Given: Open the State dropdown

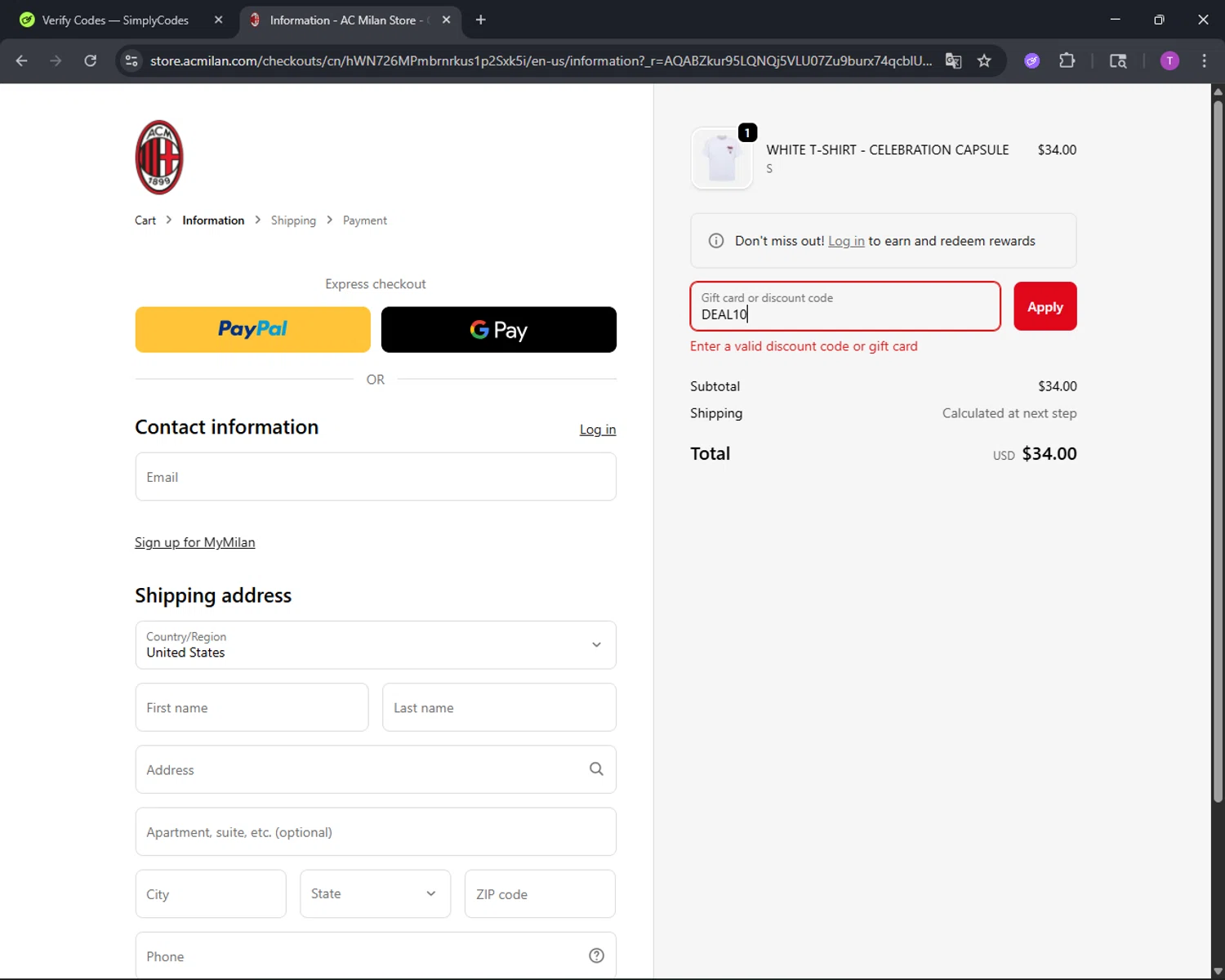Looking at the screenshot, I should pos(375,893).
